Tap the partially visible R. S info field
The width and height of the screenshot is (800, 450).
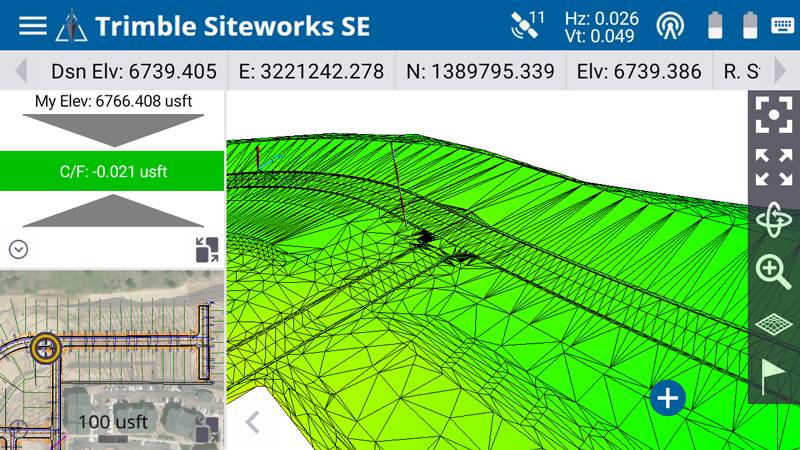(741, 71)
